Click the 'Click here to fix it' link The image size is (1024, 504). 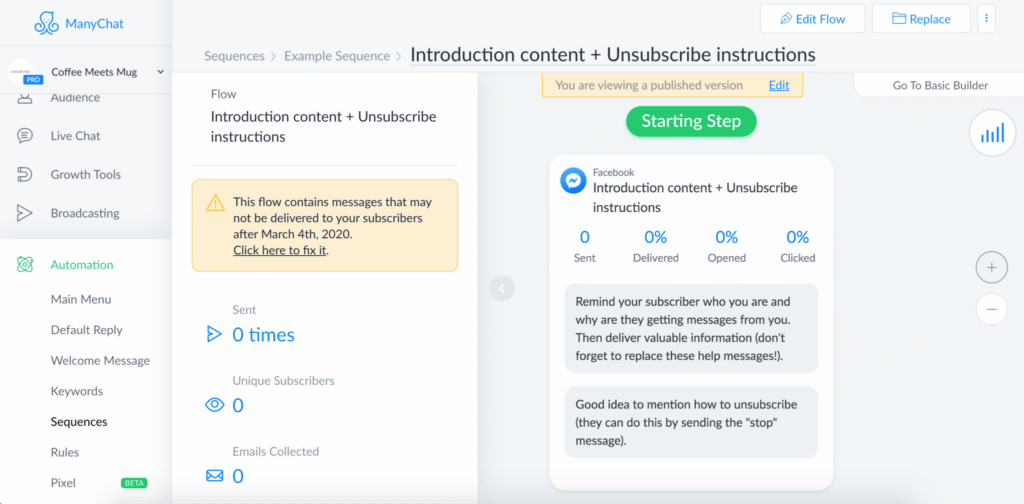pyautogui.click(x=280, y=250)
